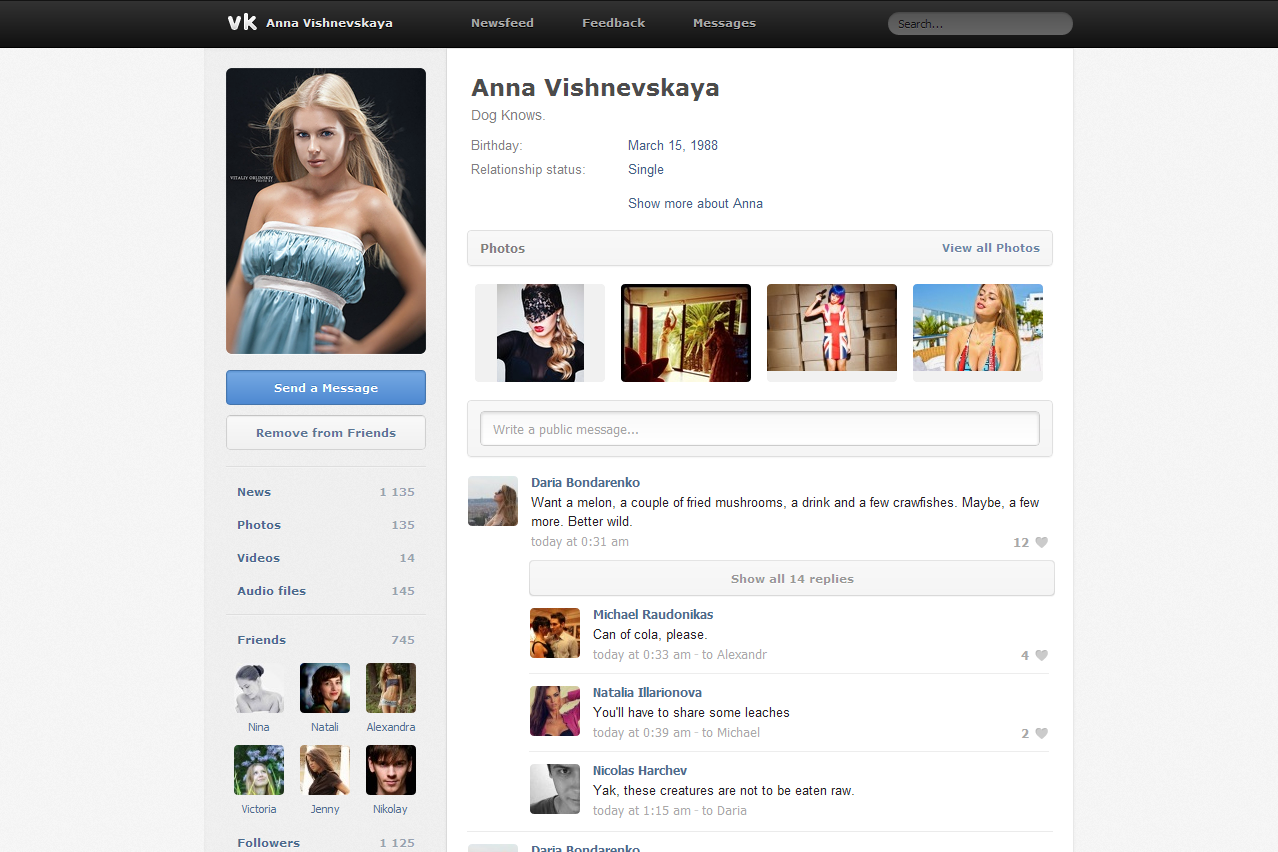1278x852 pixels.
Task: Click Send a Message button
Action: [x=326, y=388]
